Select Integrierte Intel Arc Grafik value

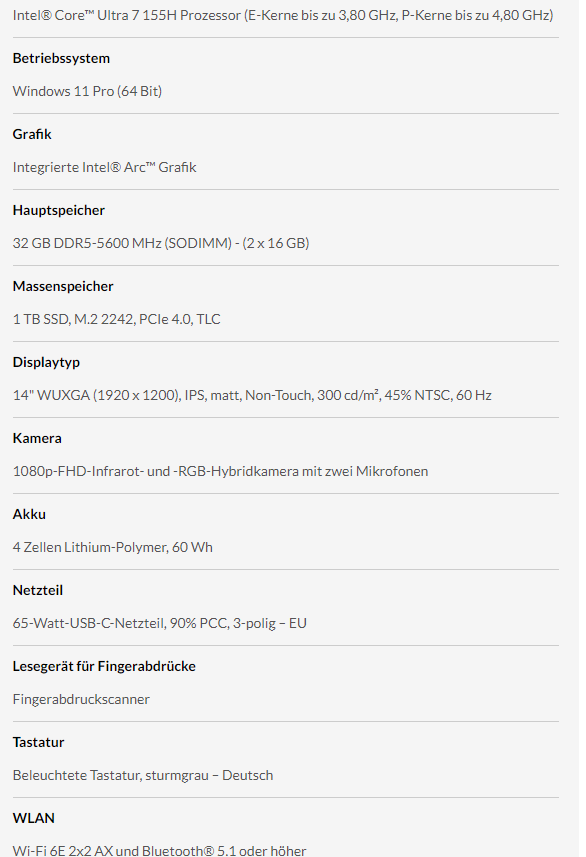(104, 167)
